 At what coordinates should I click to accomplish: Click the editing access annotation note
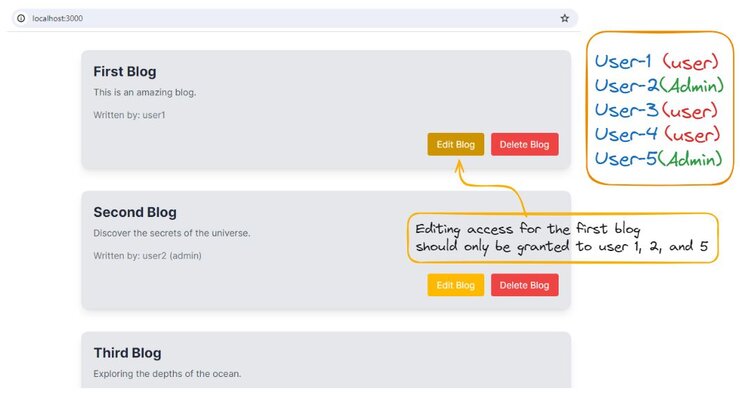(563, 238)
